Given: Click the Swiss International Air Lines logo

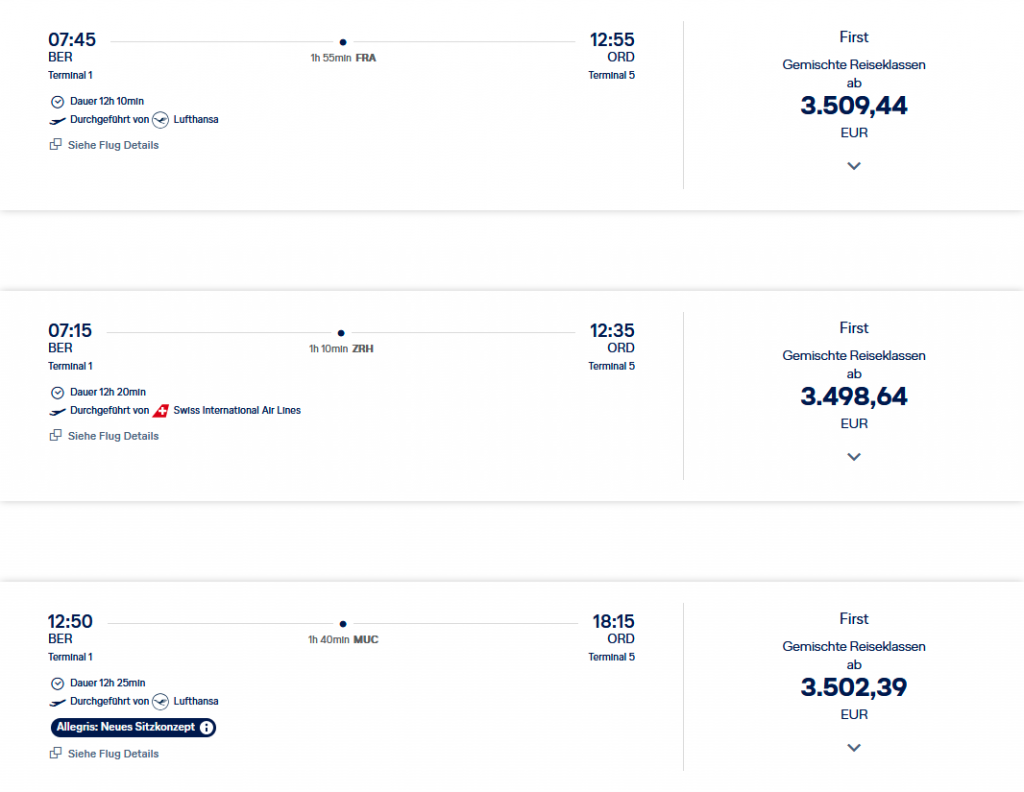Looking at the screenshot, I should pos(161,410).
